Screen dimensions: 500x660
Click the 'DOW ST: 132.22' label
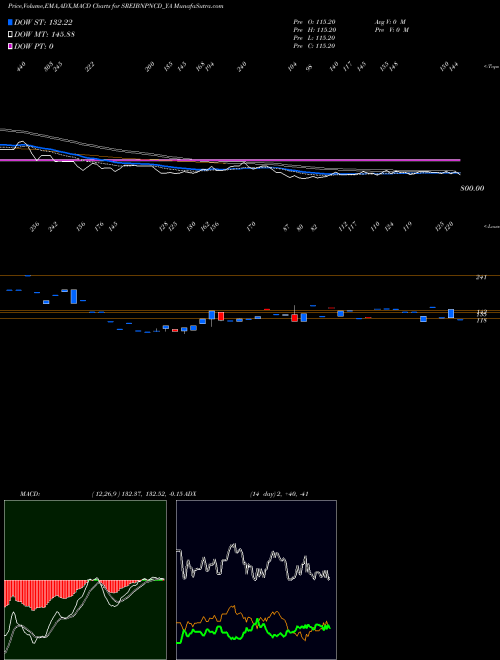click(x=43, y=22)
